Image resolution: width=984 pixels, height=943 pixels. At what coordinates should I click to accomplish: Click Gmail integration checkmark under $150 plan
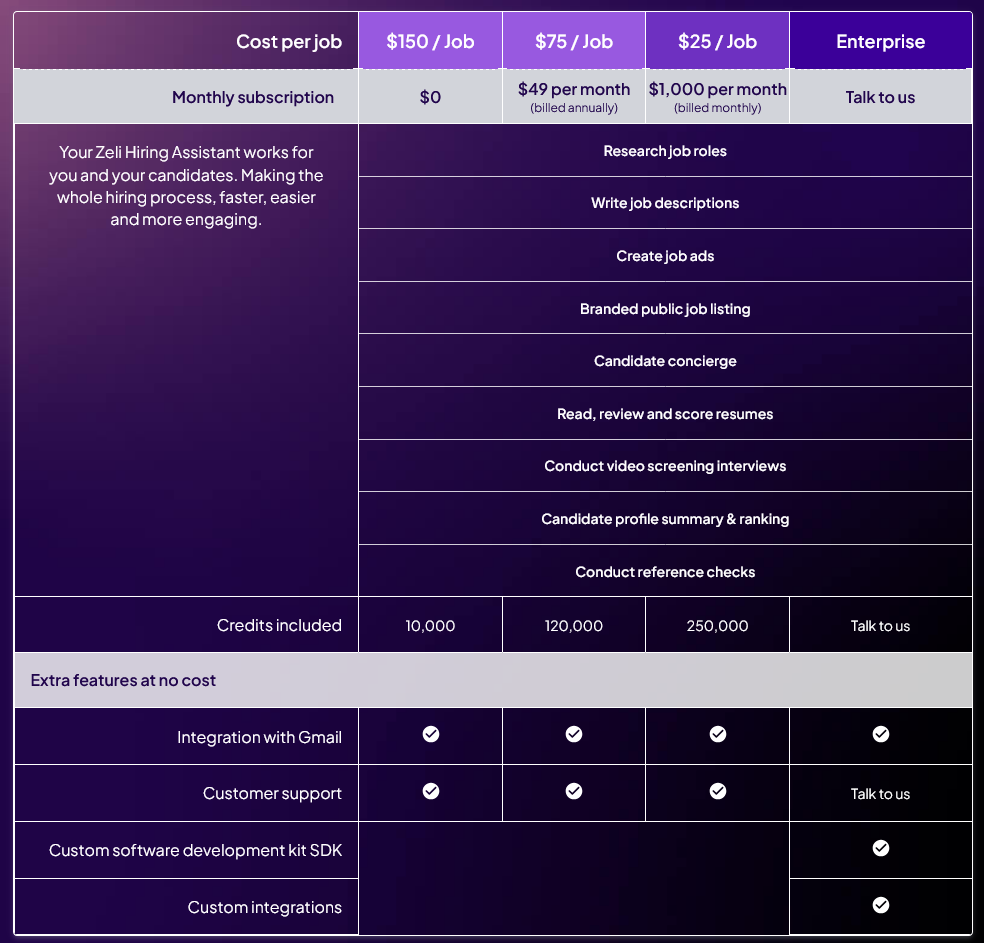(430, 733)
